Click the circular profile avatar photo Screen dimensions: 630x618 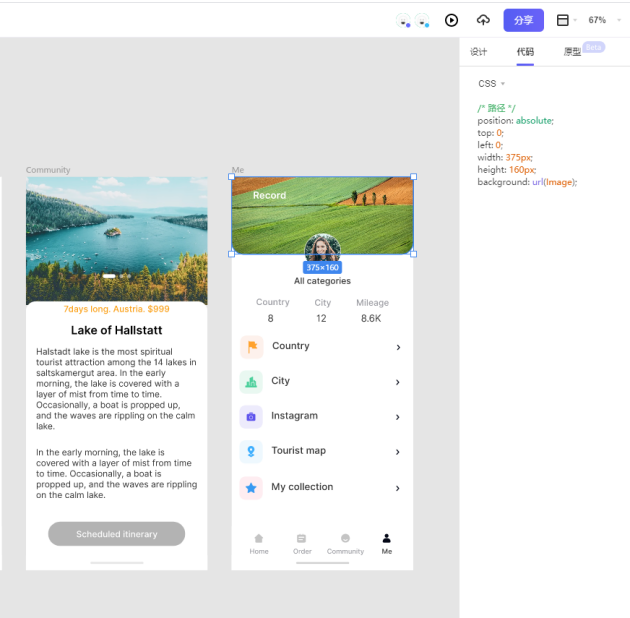click(x=322, y=249)
